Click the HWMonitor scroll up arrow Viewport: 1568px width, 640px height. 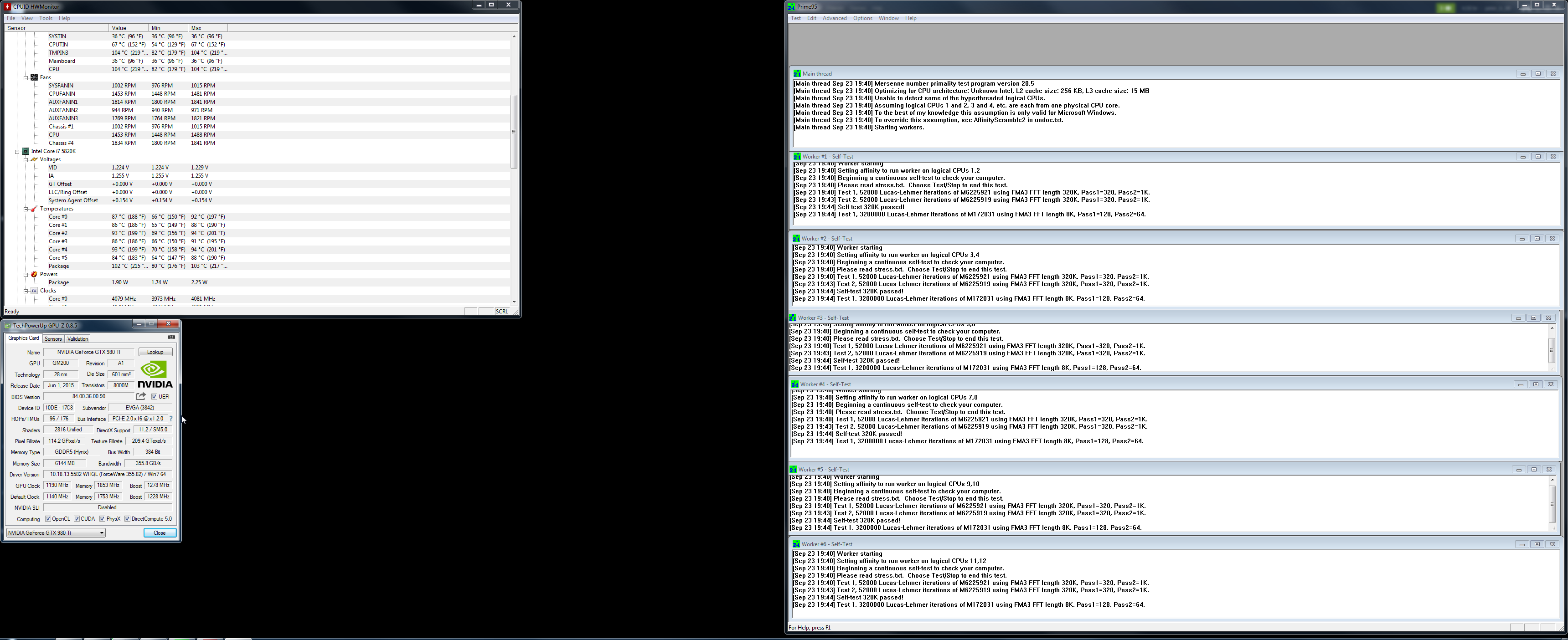(x=514, y=36)
